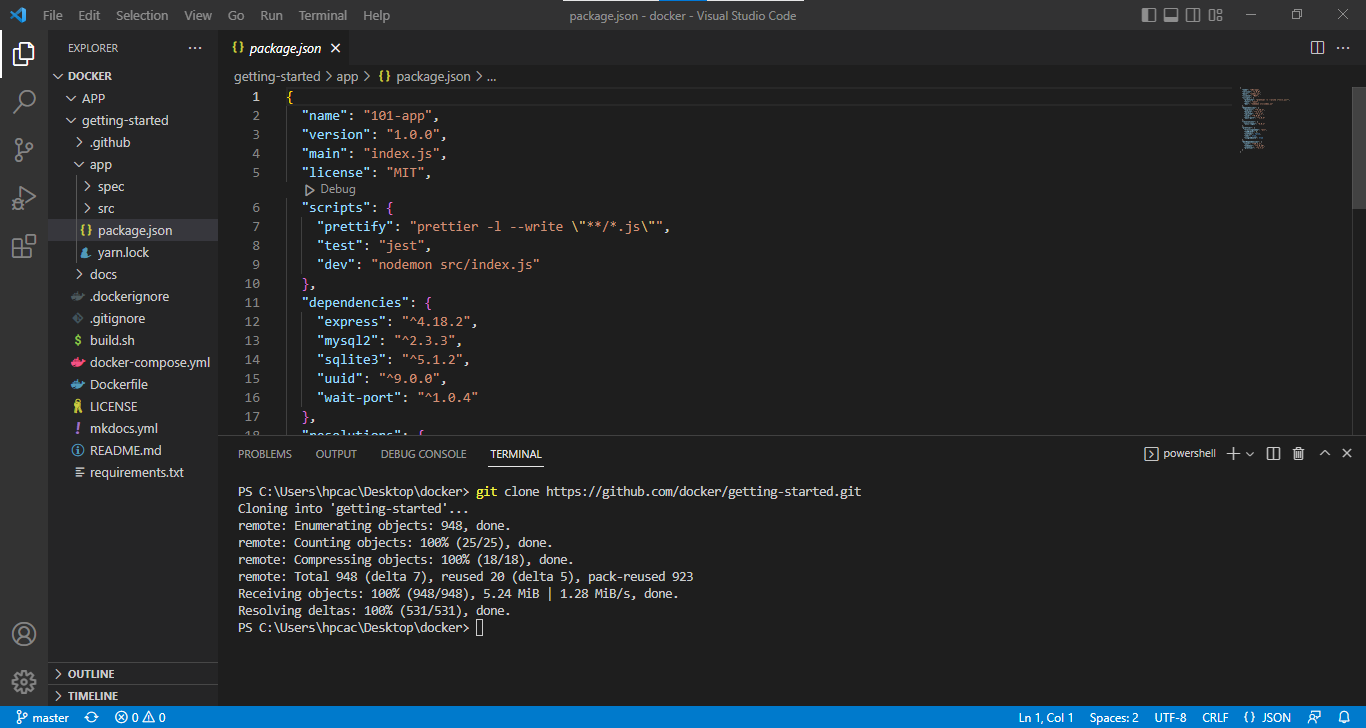
Task: Click the Split Terminal icon
Action: coord(1273,453)
